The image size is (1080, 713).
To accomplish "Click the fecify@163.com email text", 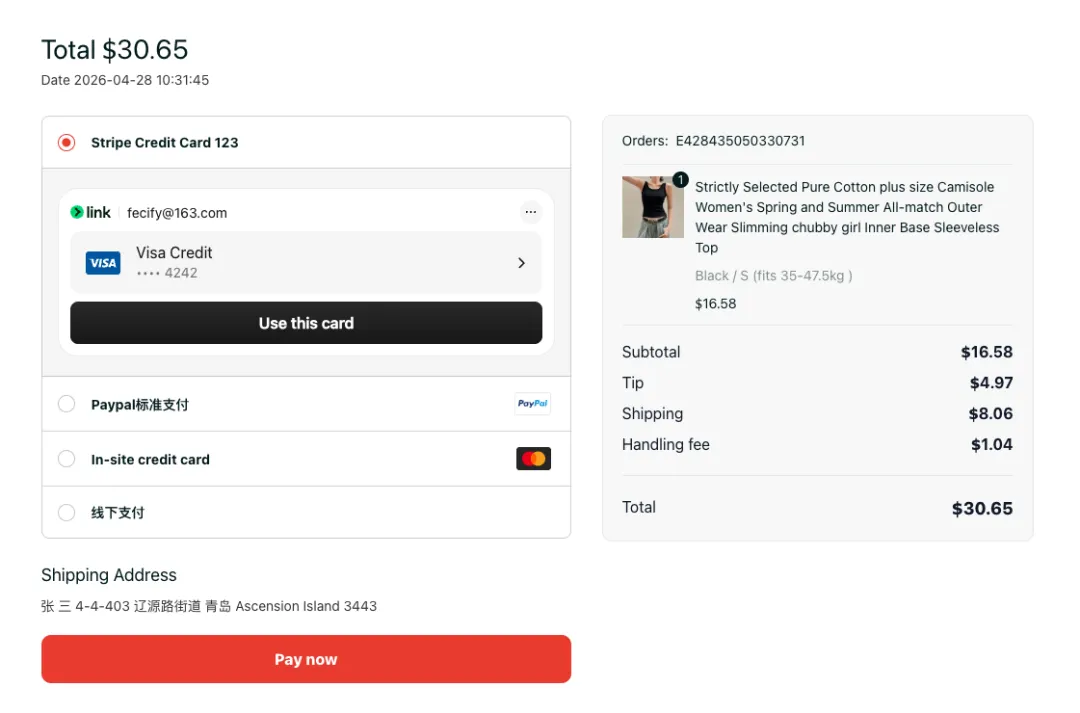I will 177,213.
